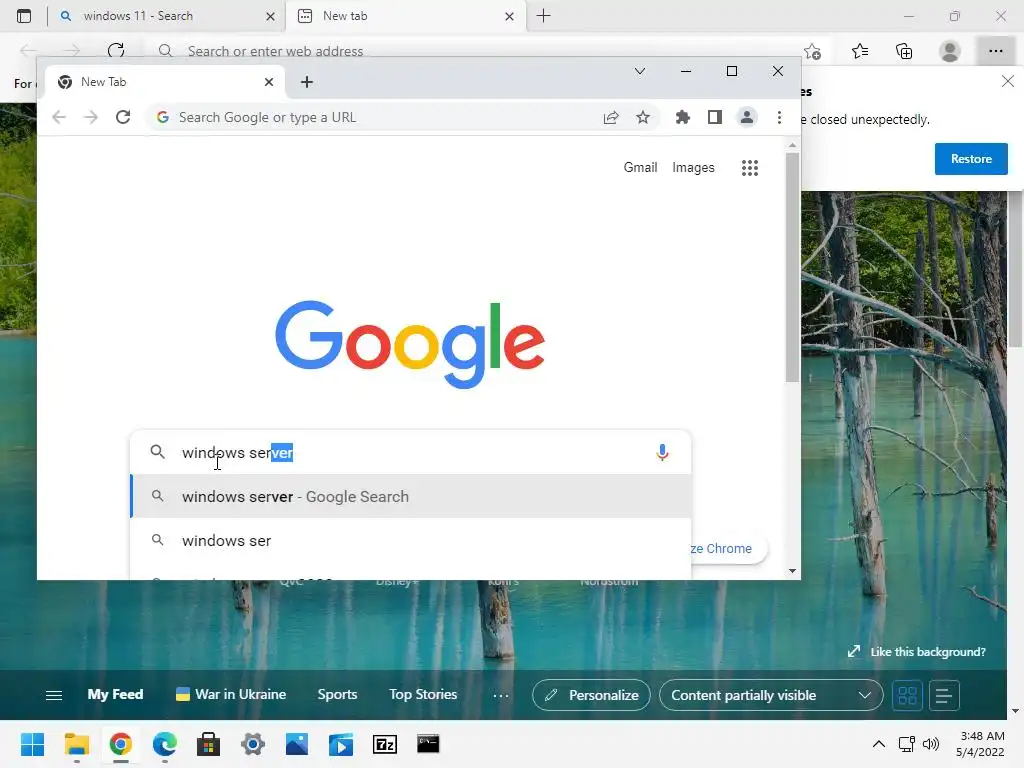Viewport: 1024px width, 768px height.
Task: Open Edge Favorites list
Action: (860, 51)
